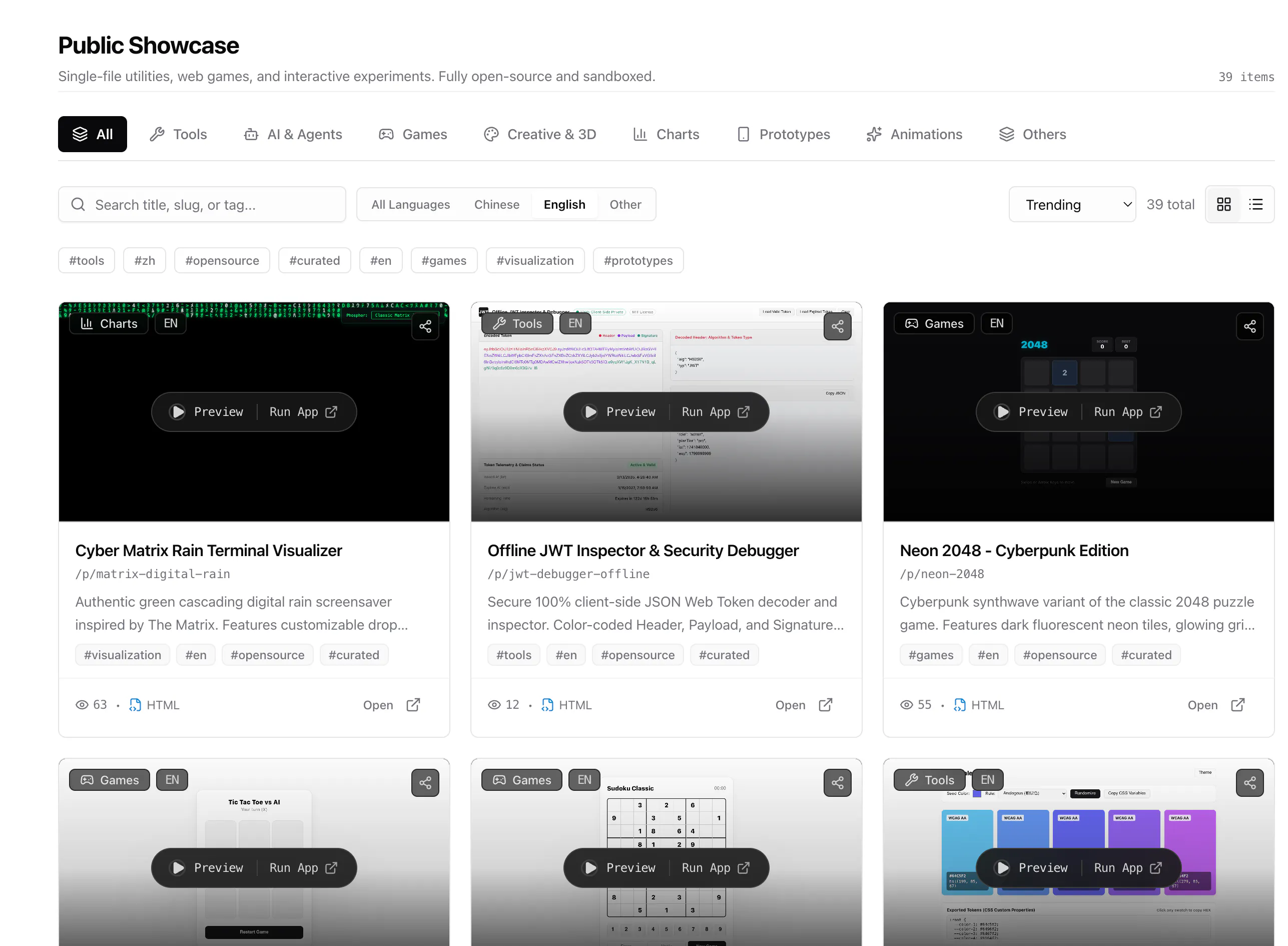Image resolution: width=1288 pixels, height=946 pixels.
Task: Run App for Offline JWT Inspector
Action: click(x=715, y=412)
